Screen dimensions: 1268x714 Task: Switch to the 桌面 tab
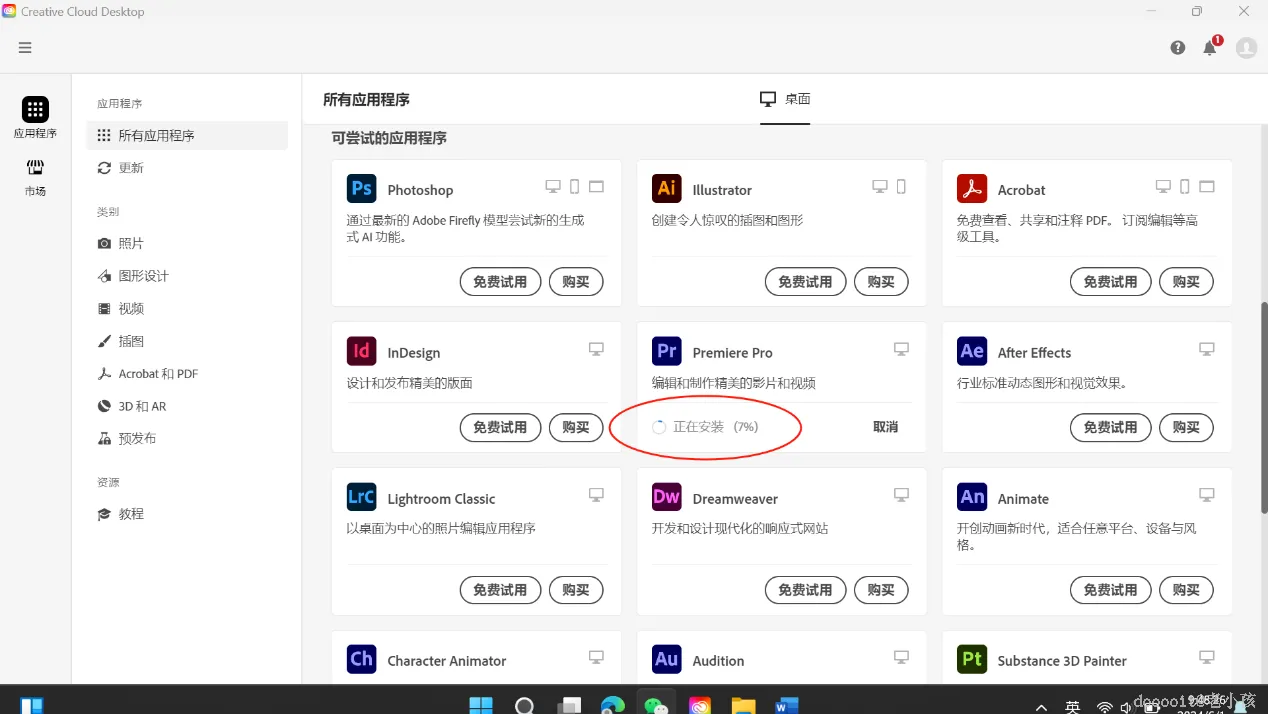tap(784, 99)
